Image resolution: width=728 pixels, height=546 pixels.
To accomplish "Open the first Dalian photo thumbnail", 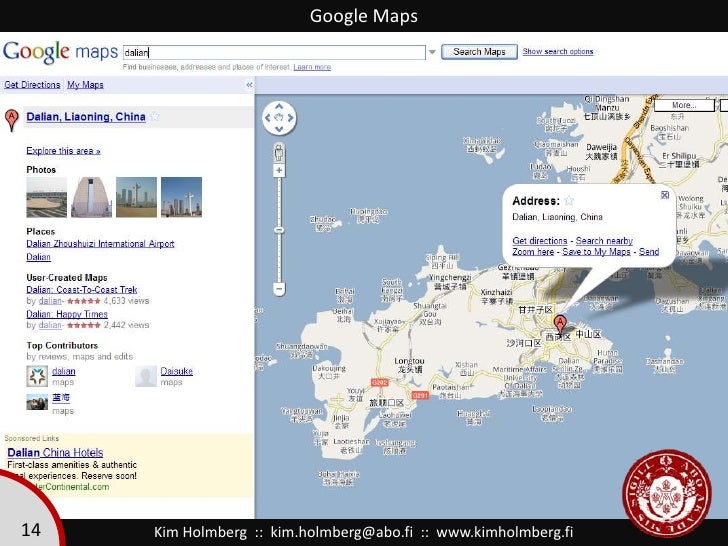I will [x=46, y=198].
